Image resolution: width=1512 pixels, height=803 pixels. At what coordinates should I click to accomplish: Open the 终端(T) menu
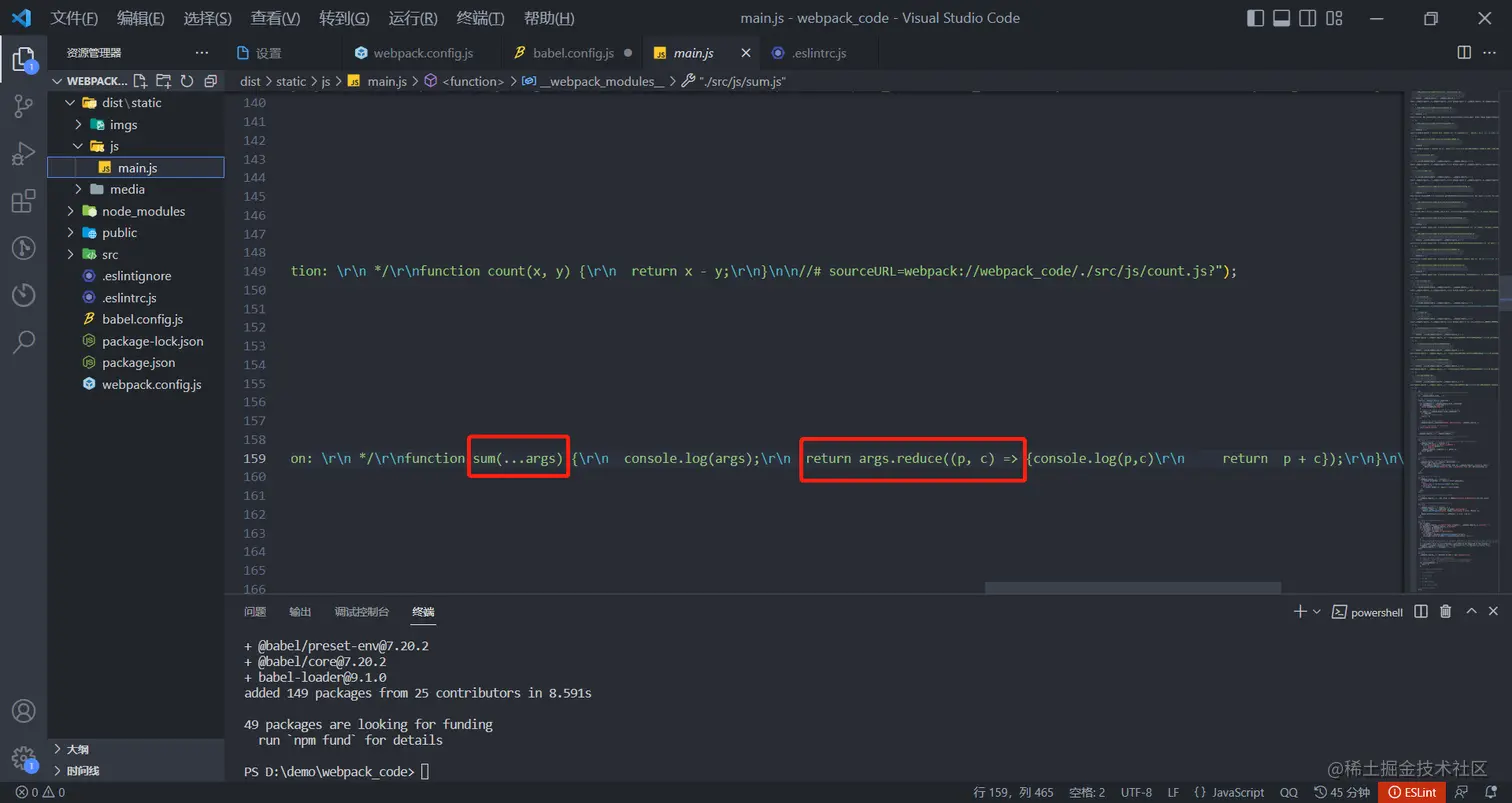pos(480,18)
